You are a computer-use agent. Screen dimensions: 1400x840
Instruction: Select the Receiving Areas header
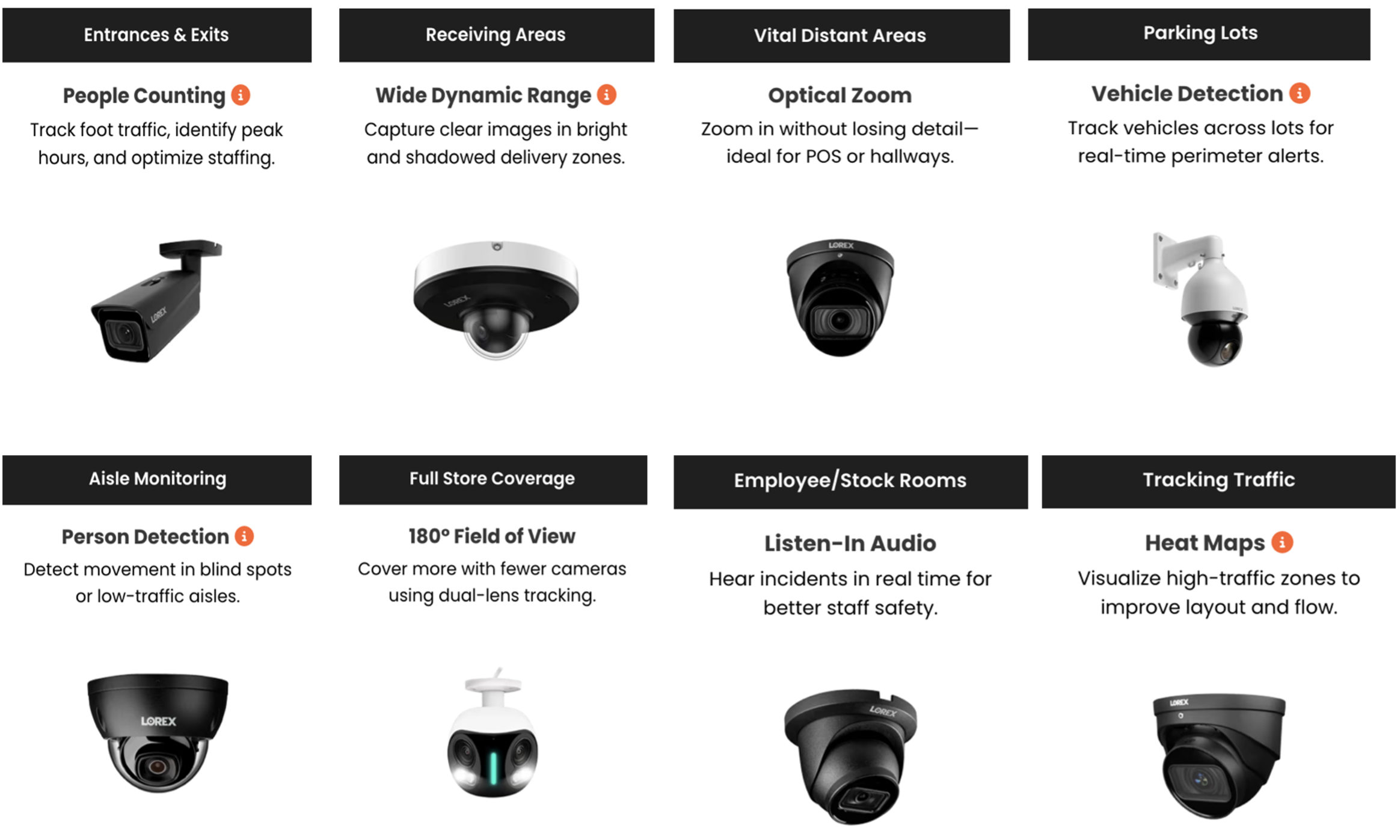(496, 35)
